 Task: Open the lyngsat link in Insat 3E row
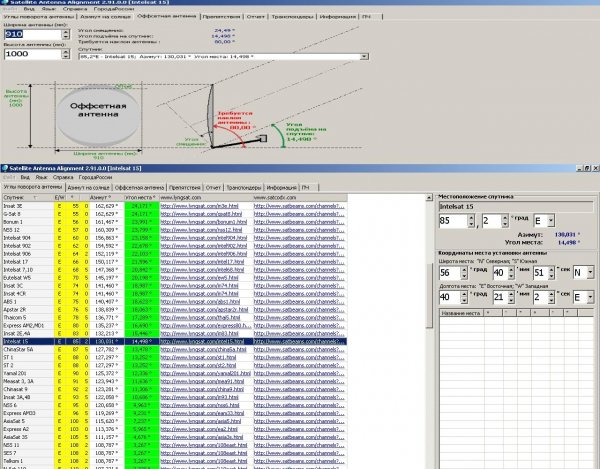click(x=199, y=206)
